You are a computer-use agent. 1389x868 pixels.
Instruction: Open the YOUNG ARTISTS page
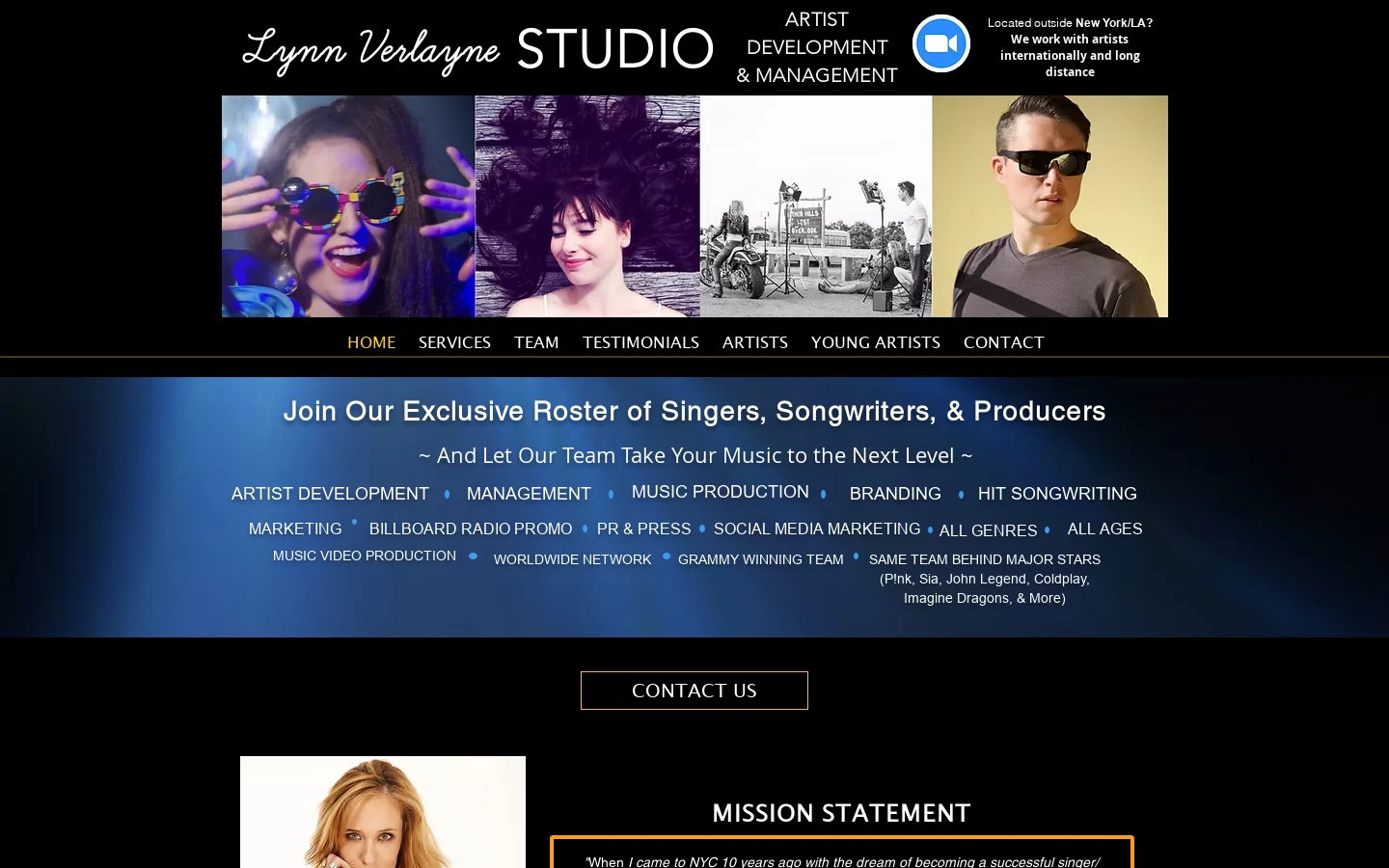click(x=876, y=342)
